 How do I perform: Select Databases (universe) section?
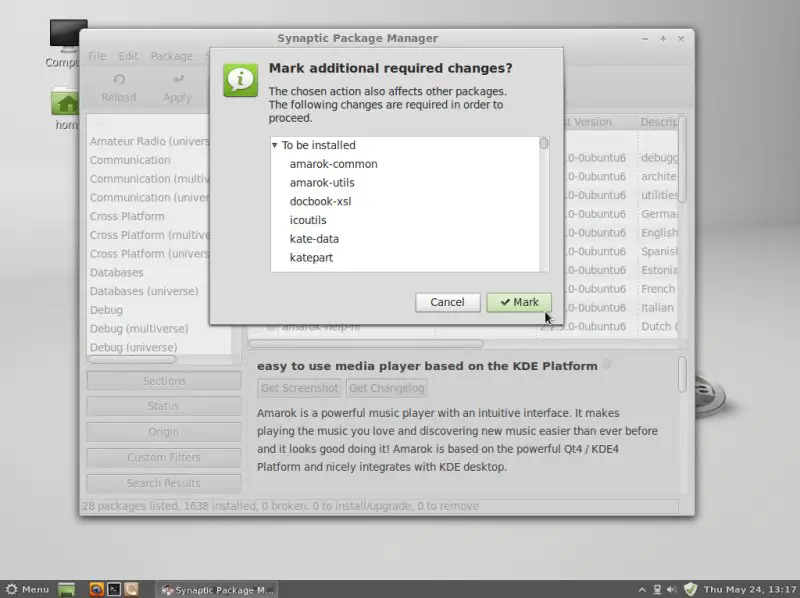(x=144, y=291)
